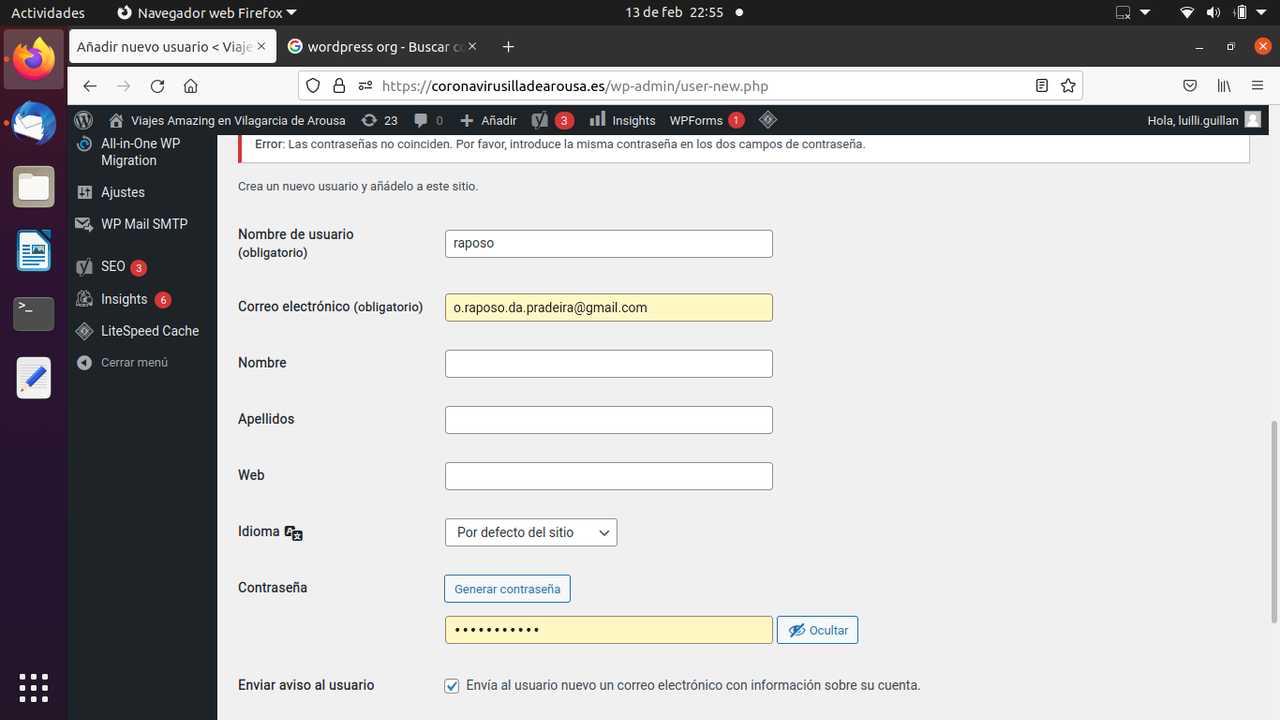The width and height of the screenshot is (1280, 720).
Task: Open the WordPress logo menu in admin bar
Action: 84,120
